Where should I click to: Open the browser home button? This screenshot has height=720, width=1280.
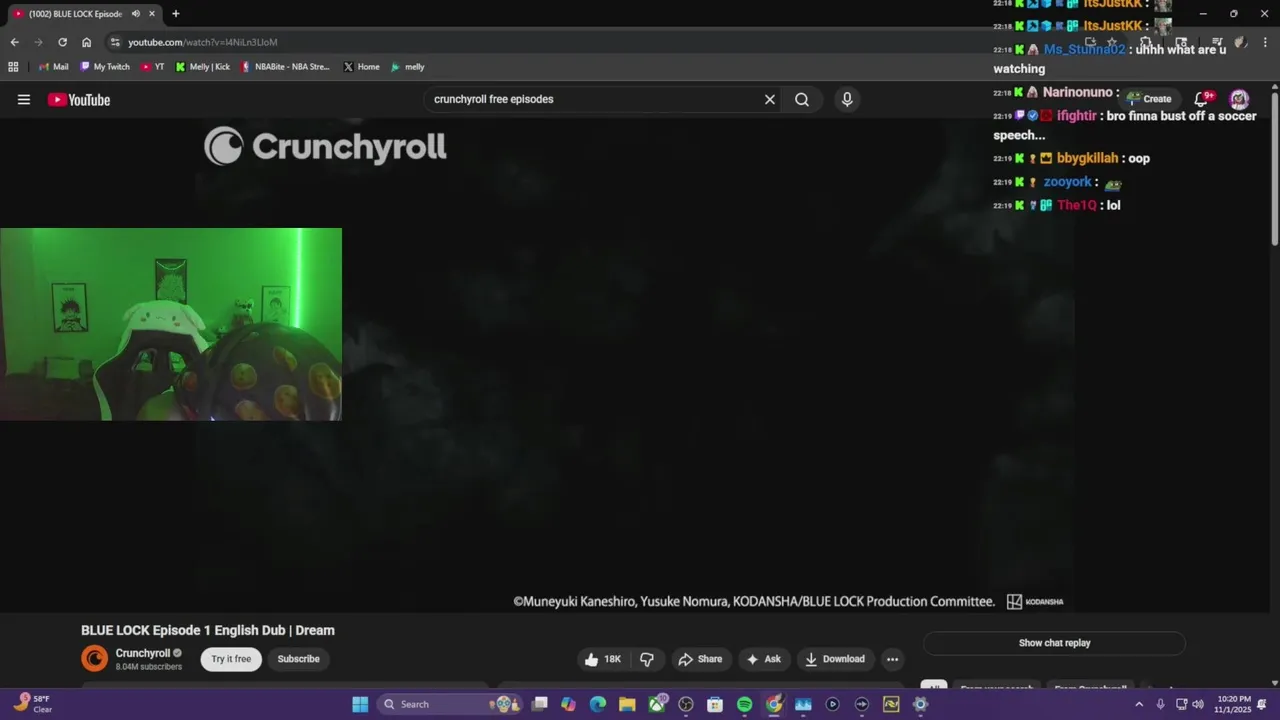[86, 42]
